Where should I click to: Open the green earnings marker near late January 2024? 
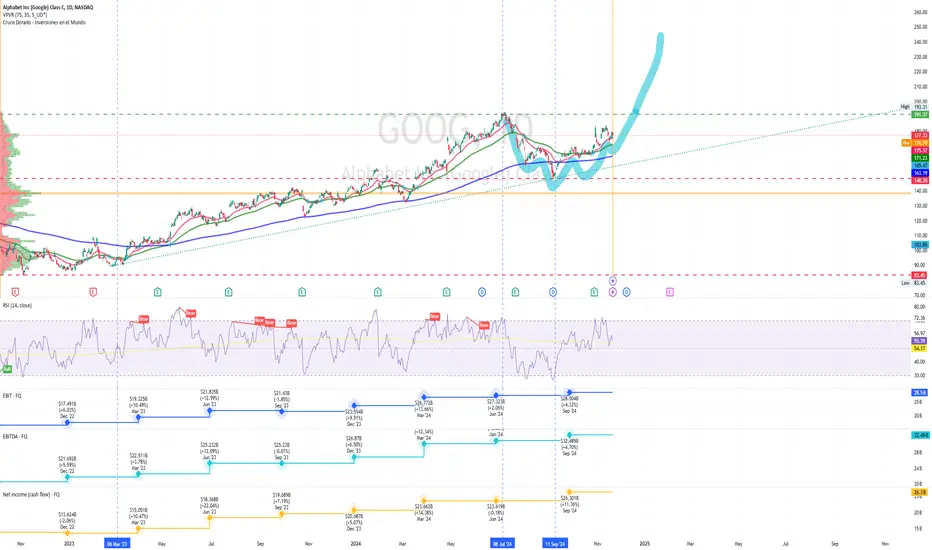377,292
